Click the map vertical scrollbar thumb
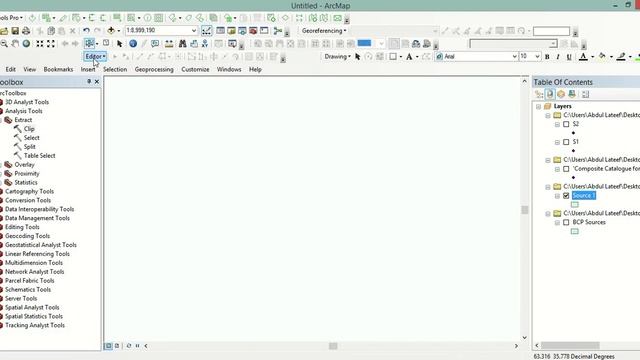This screenshot has height=360, width=640. pyautogui.click(x=524, y=210)
